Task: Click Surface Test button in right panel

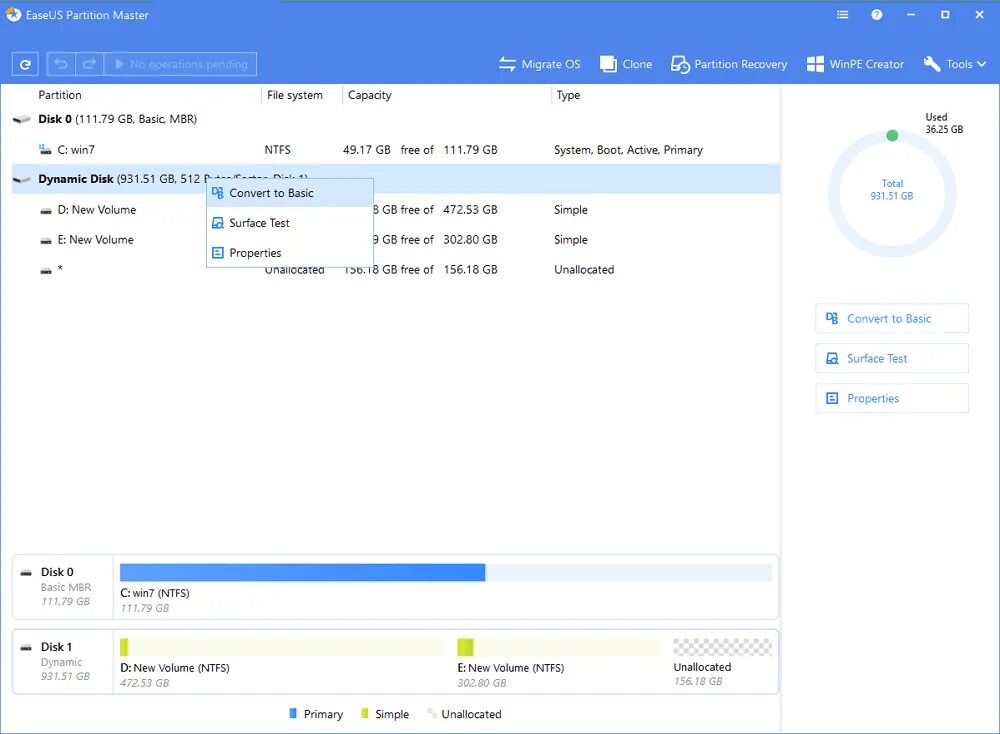Action: click(x=892, y=358)
